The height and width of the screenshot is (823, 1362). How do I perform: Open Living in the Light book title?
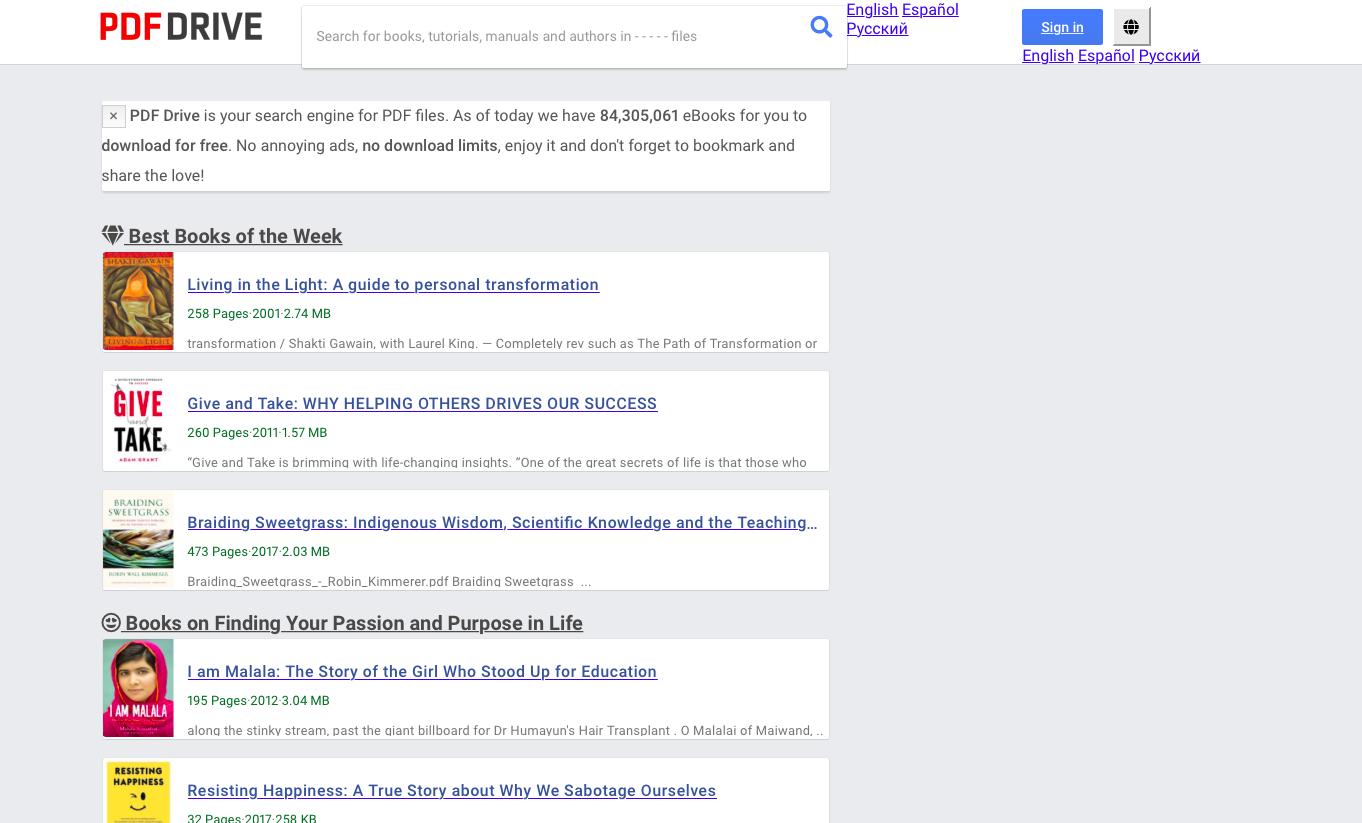(x=393, y=284)
